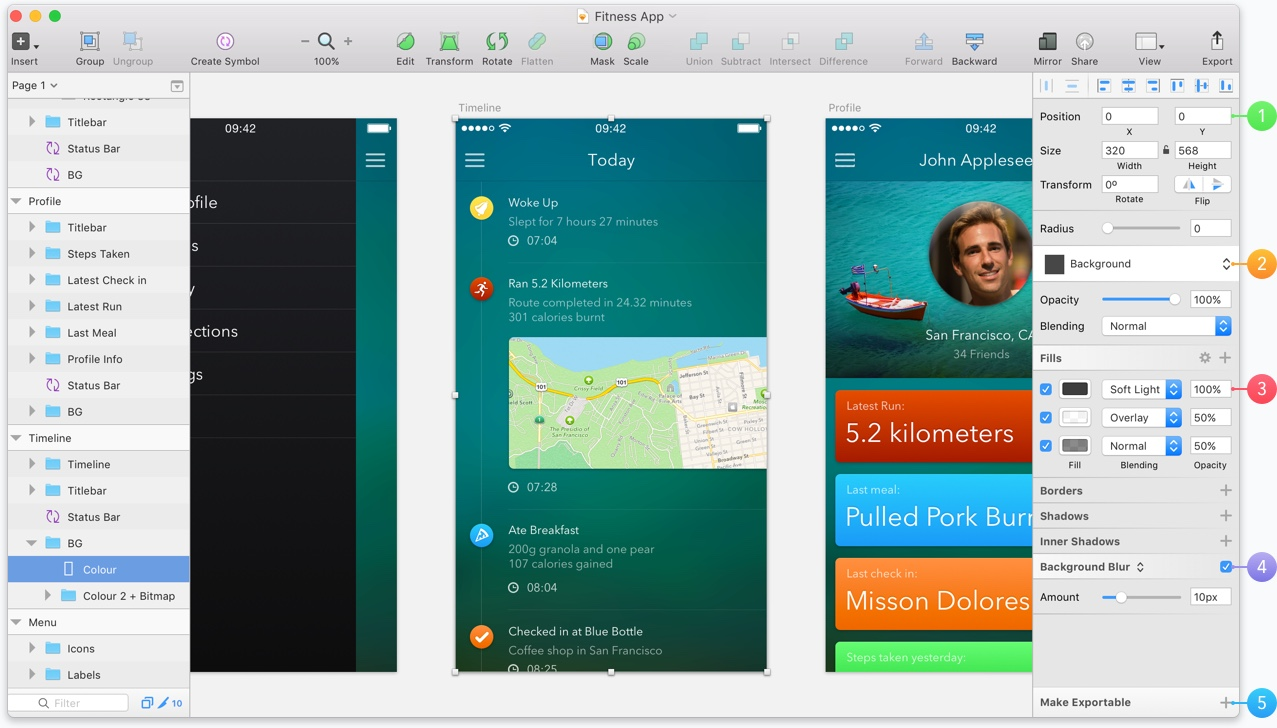Click the Radius slider
The height and width of the screenshot is (728, 1277).
pyautogui.click(x=1141, y=228)
